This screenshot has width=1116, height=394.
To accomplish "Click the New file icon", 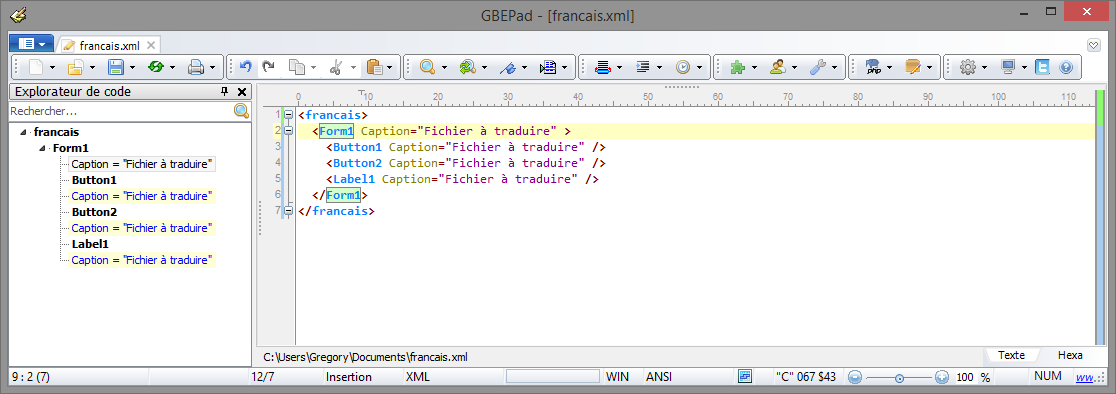I will click(x=36, y=68).
